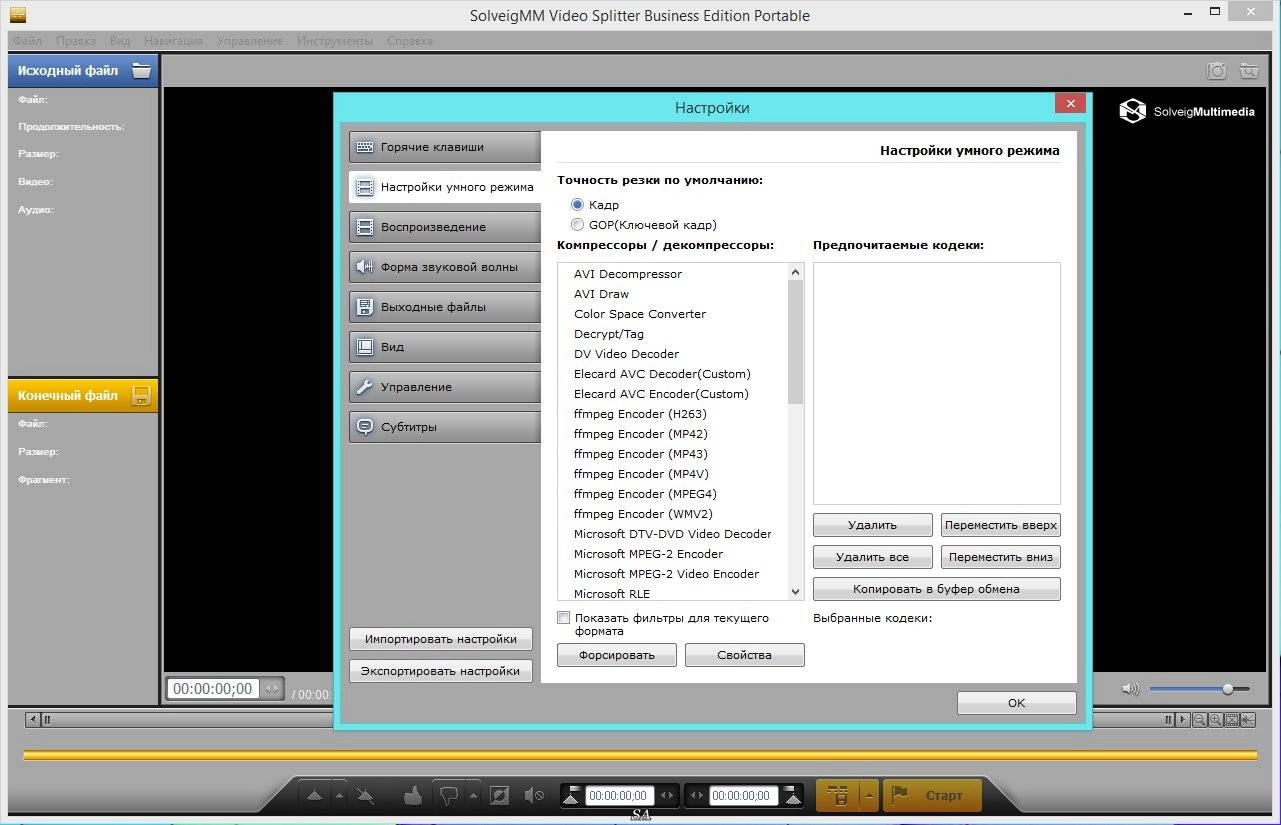Click the mute audio icon in bottom toolbar
Image resolution: width=1281 pixels, height=825 pixels.
(x=534, y=796)
